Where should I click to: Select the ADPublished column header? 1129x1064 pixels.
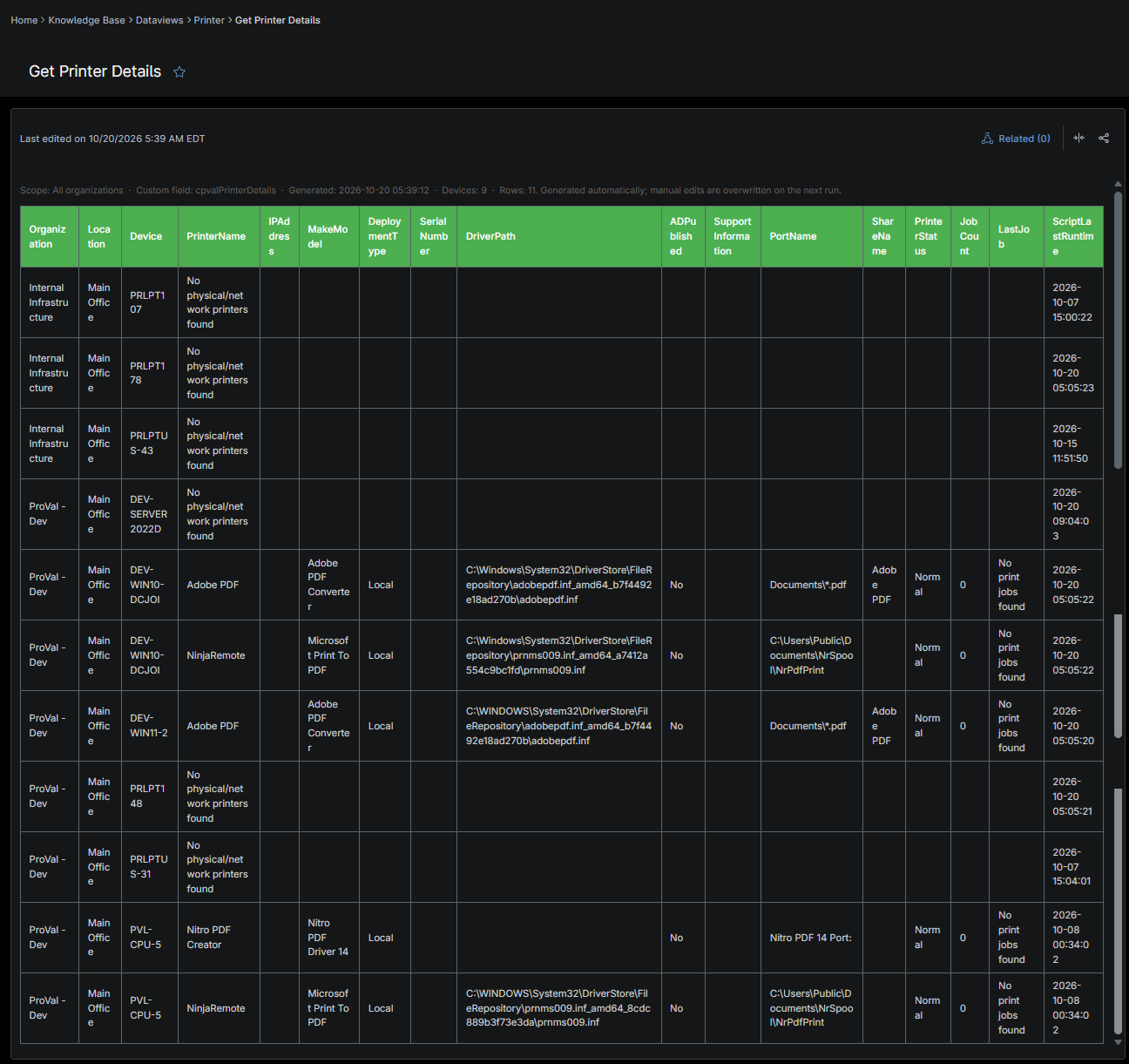[683, 236]
